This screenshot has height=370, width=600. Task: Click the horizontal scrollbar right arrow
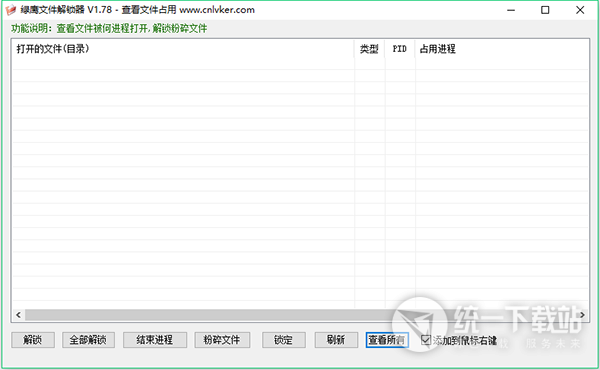(x=582, y=315)
